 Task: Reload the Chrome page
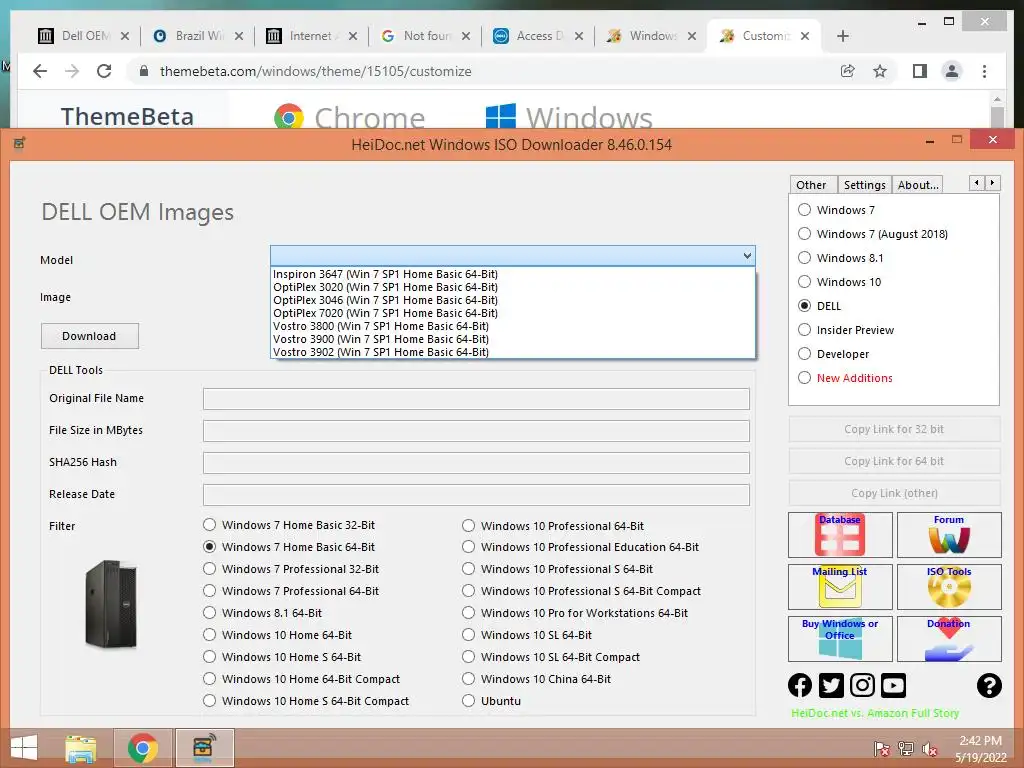104,71
